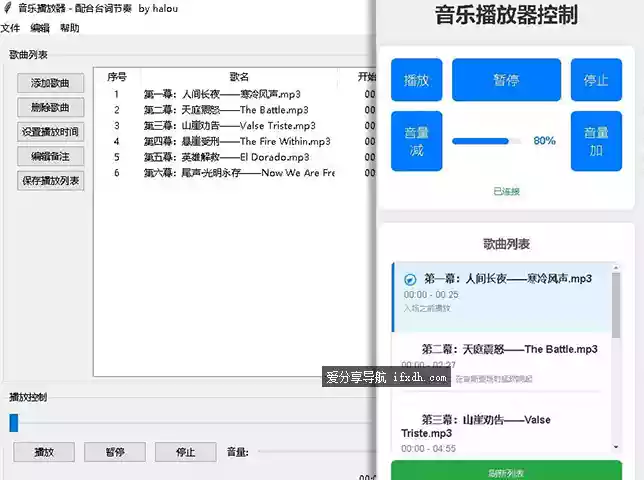Select 第二幕：天庭震怒——The Battle.mp3 card in web list
Screen dimensions: 644x480
point(501,363)
